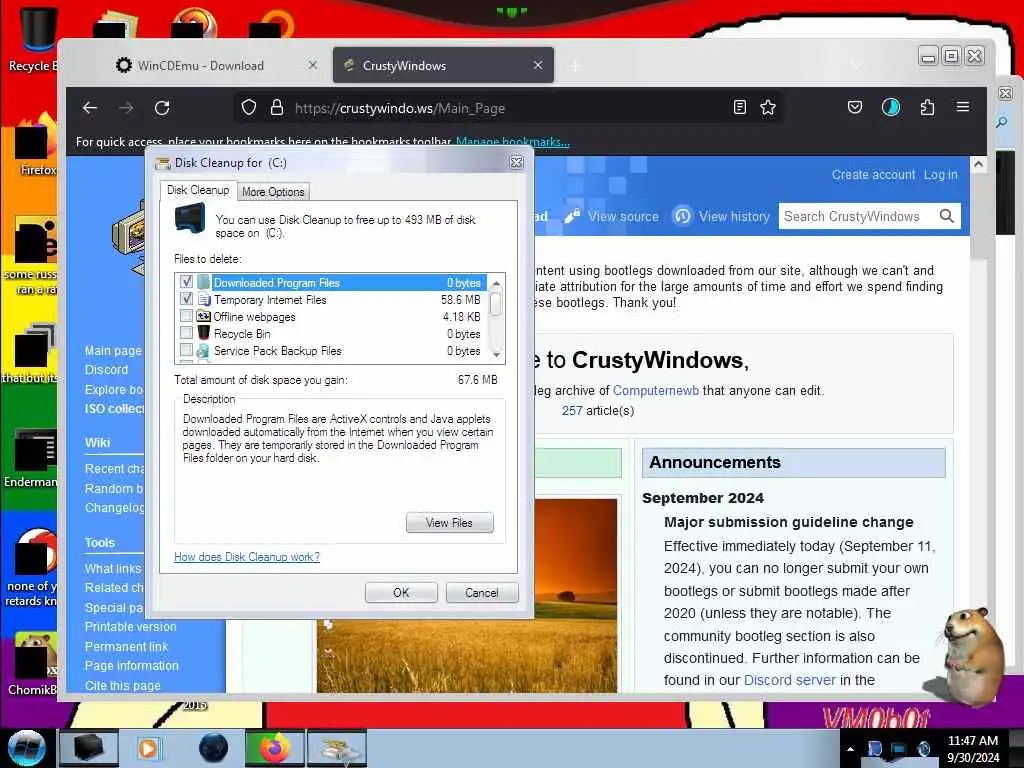Open Cite this page sidebar link
The height and width of the screenshot is (768, 1024).
123,685
